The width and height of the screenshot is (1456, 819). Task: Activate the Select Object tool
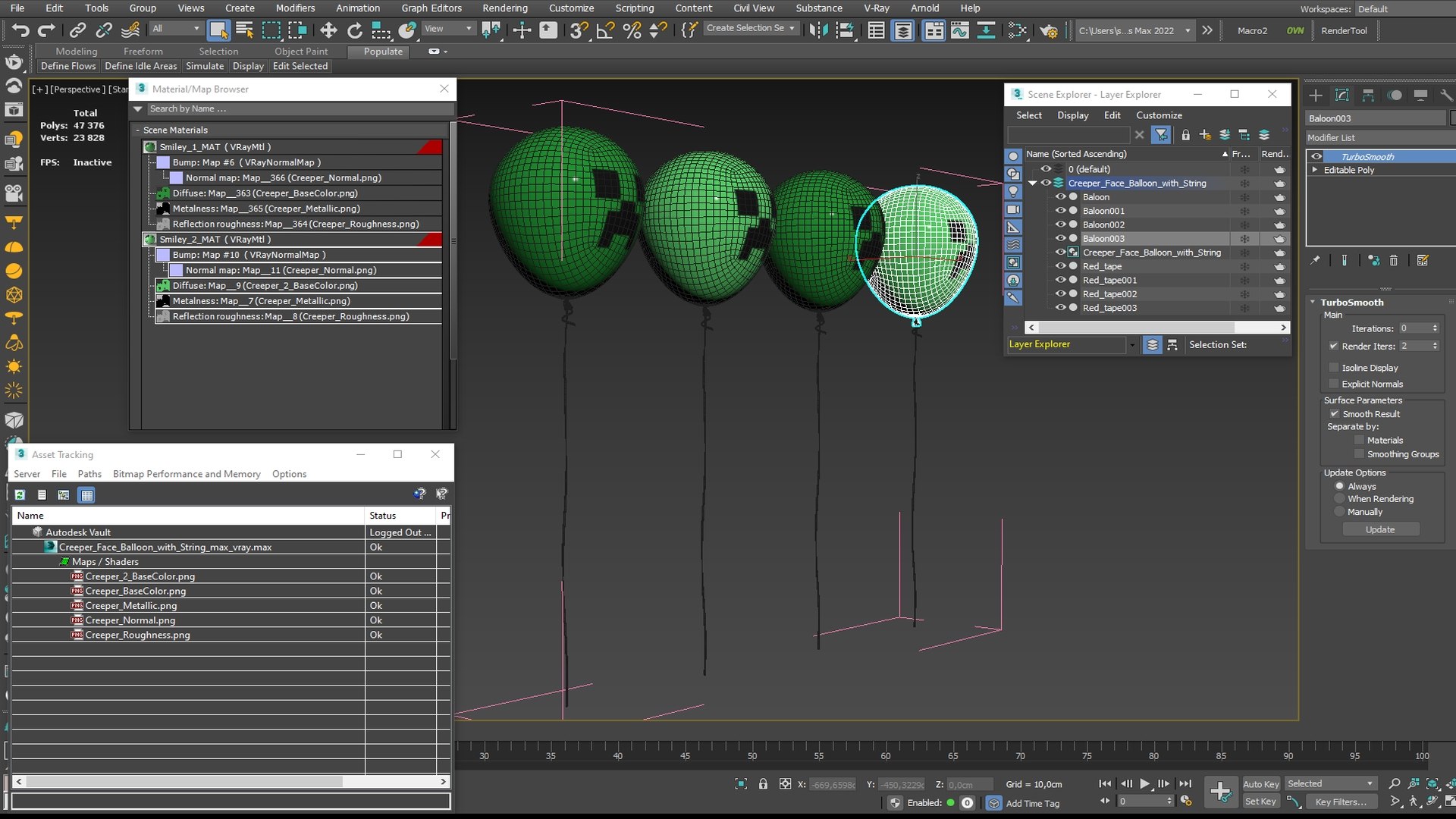coord(218,30)
